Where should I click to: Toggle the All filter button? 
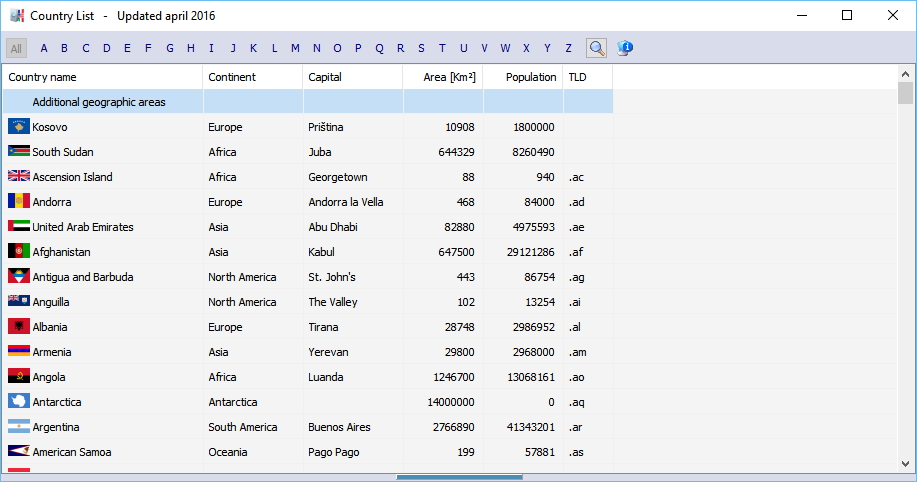16,48
